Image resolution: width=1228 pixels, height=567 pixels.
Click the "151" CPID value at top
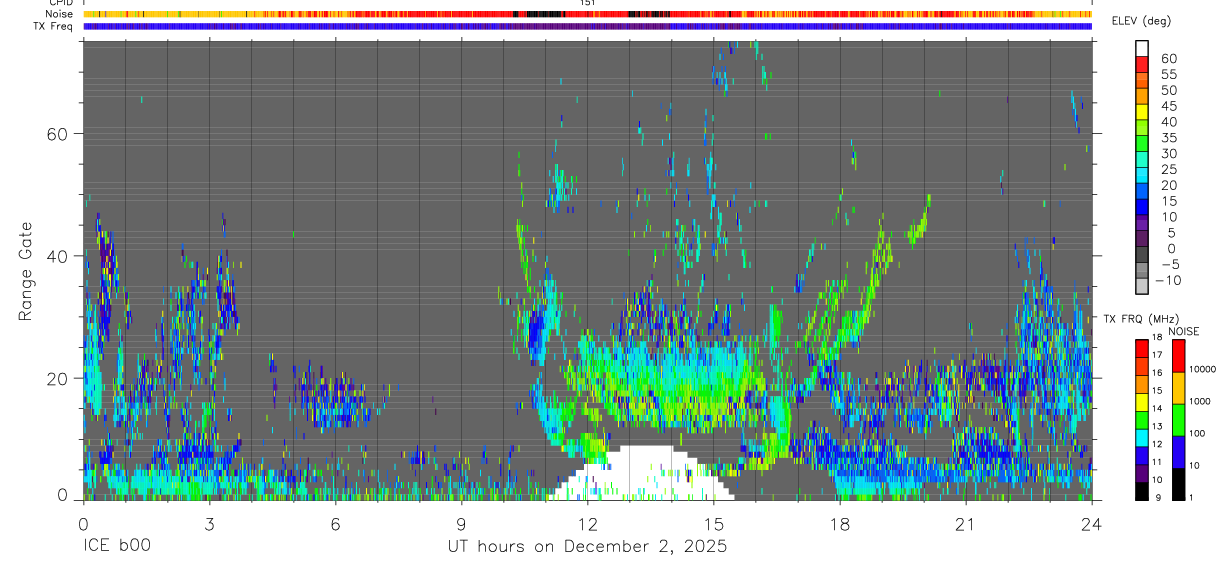tap(587, 3)
